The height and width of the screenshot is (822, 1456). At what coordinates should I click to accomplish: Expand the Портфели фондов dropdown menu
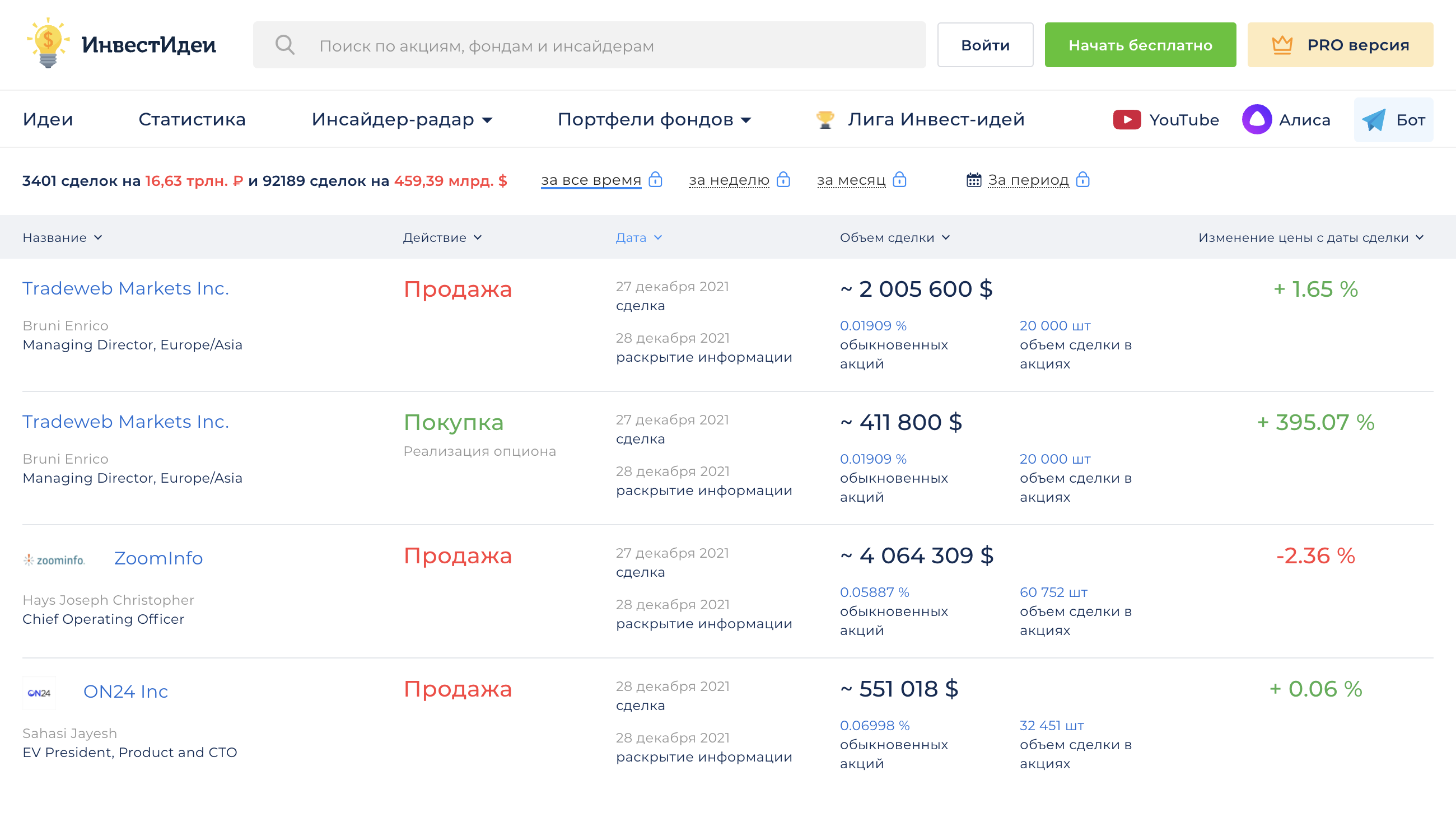pos(654,119)
